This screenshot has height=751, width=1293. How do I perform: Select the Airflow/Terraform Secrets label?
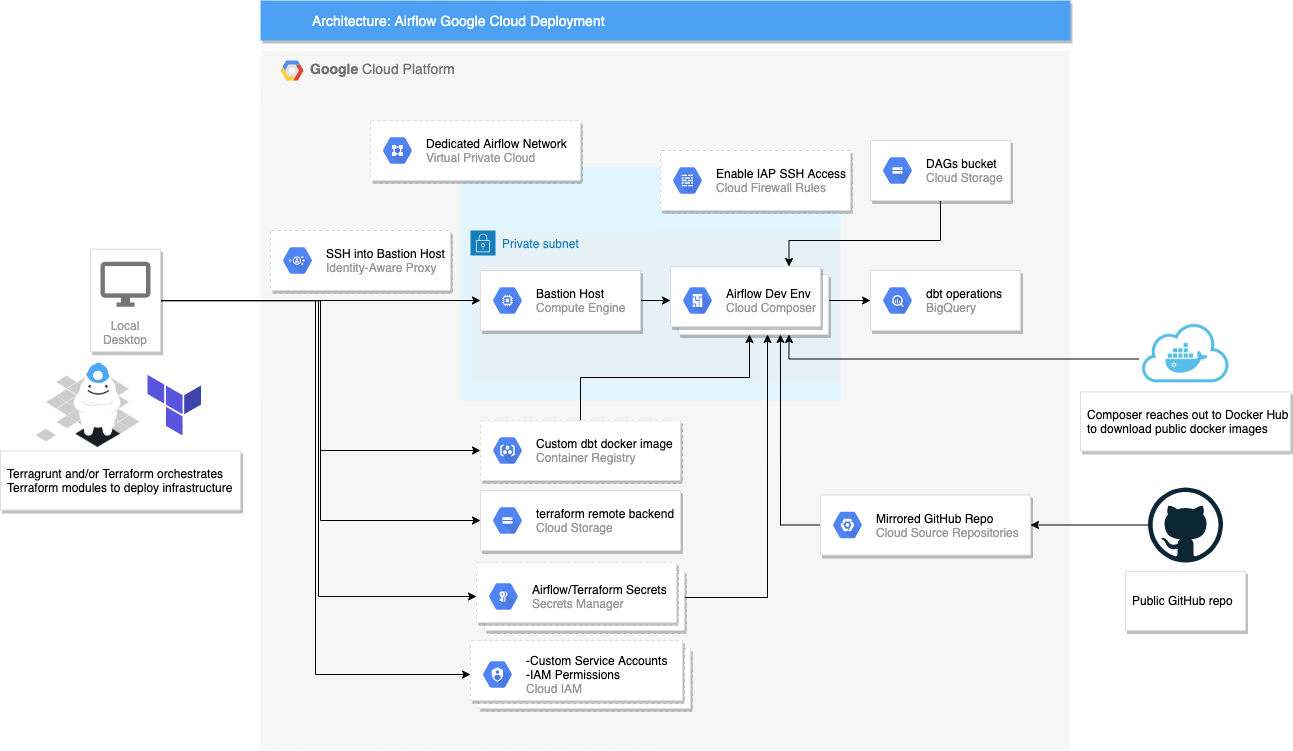tap(599, 590)
